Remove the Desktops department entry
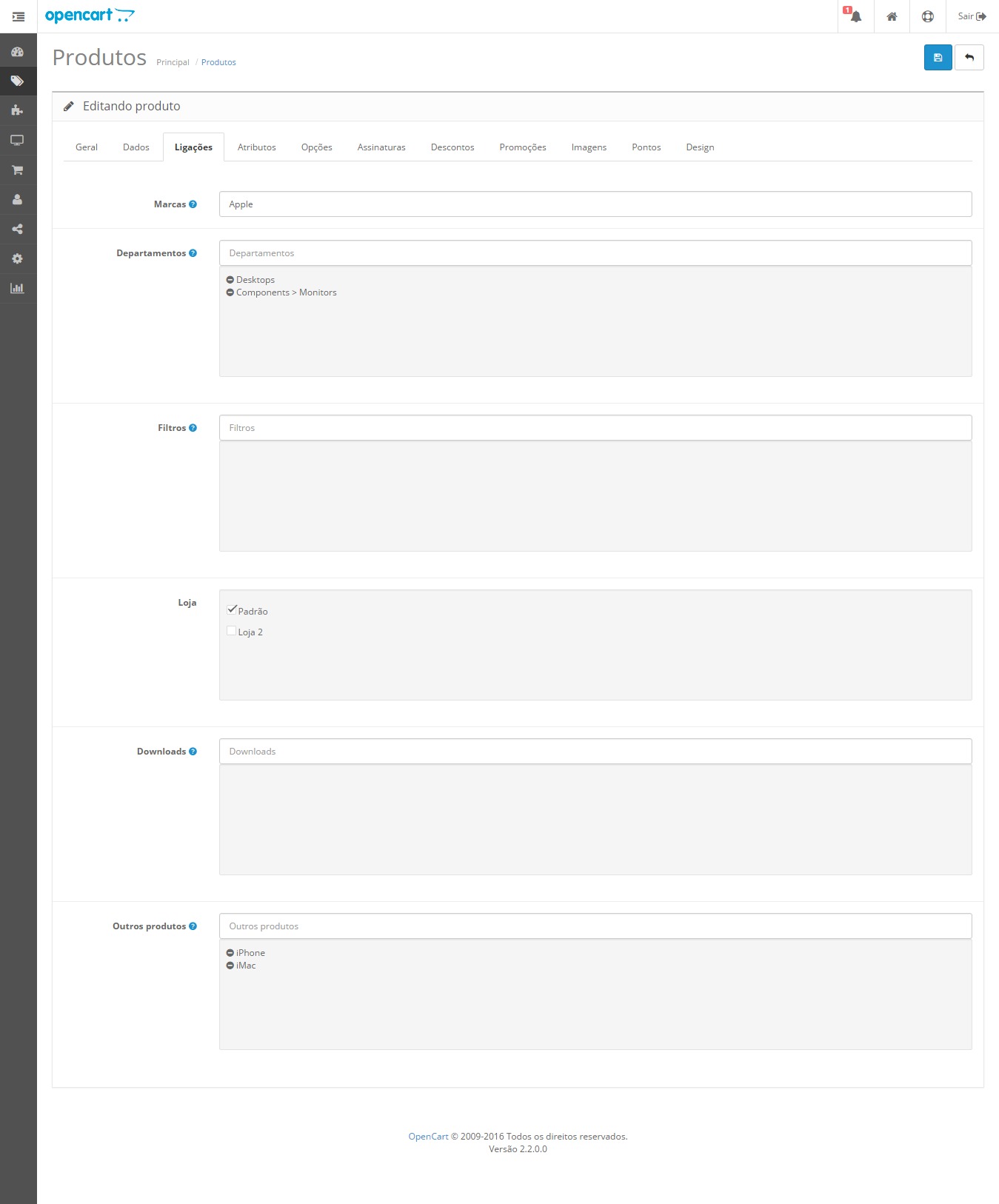 pyautogui.click(x=230, y=280)
